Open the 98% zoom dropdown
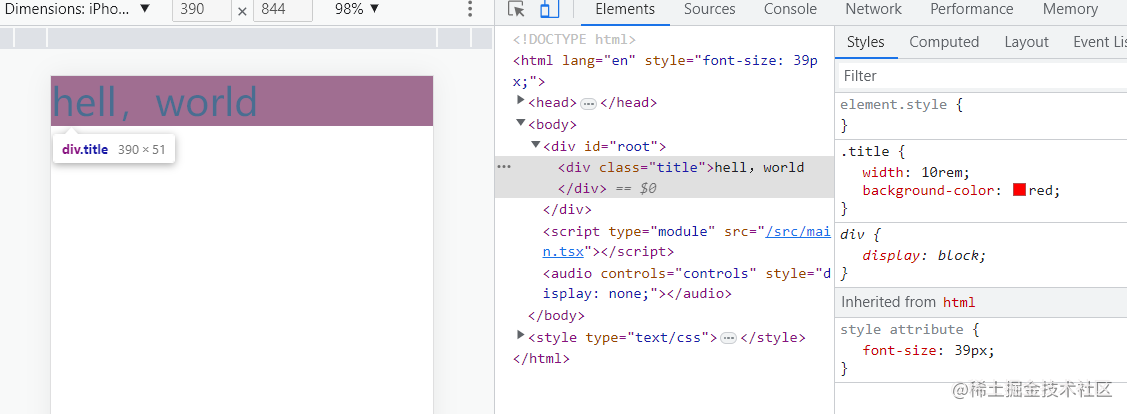The image size is (1127, 414). 356,9
